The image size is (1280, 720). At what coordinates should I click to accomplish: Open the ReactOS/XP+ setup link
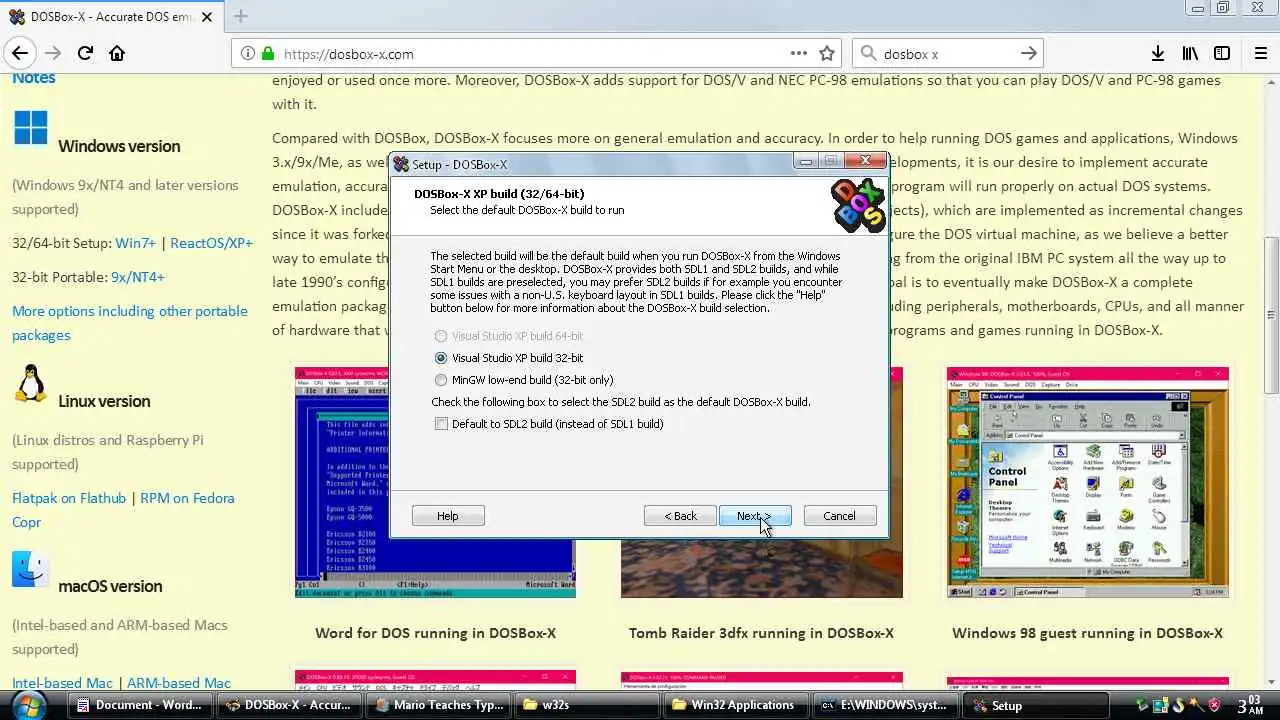pos(212,243)
